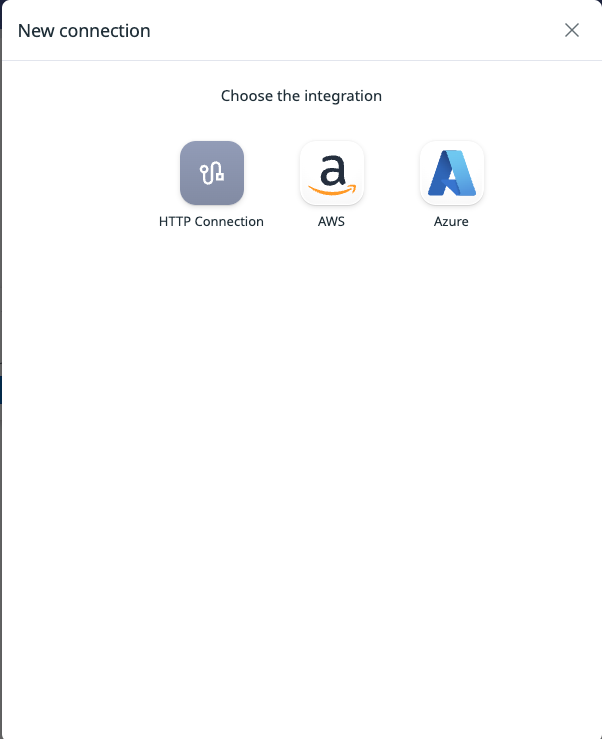Close the New connection dialog
This screenshot has width=602, height=739.
[571, 30]
